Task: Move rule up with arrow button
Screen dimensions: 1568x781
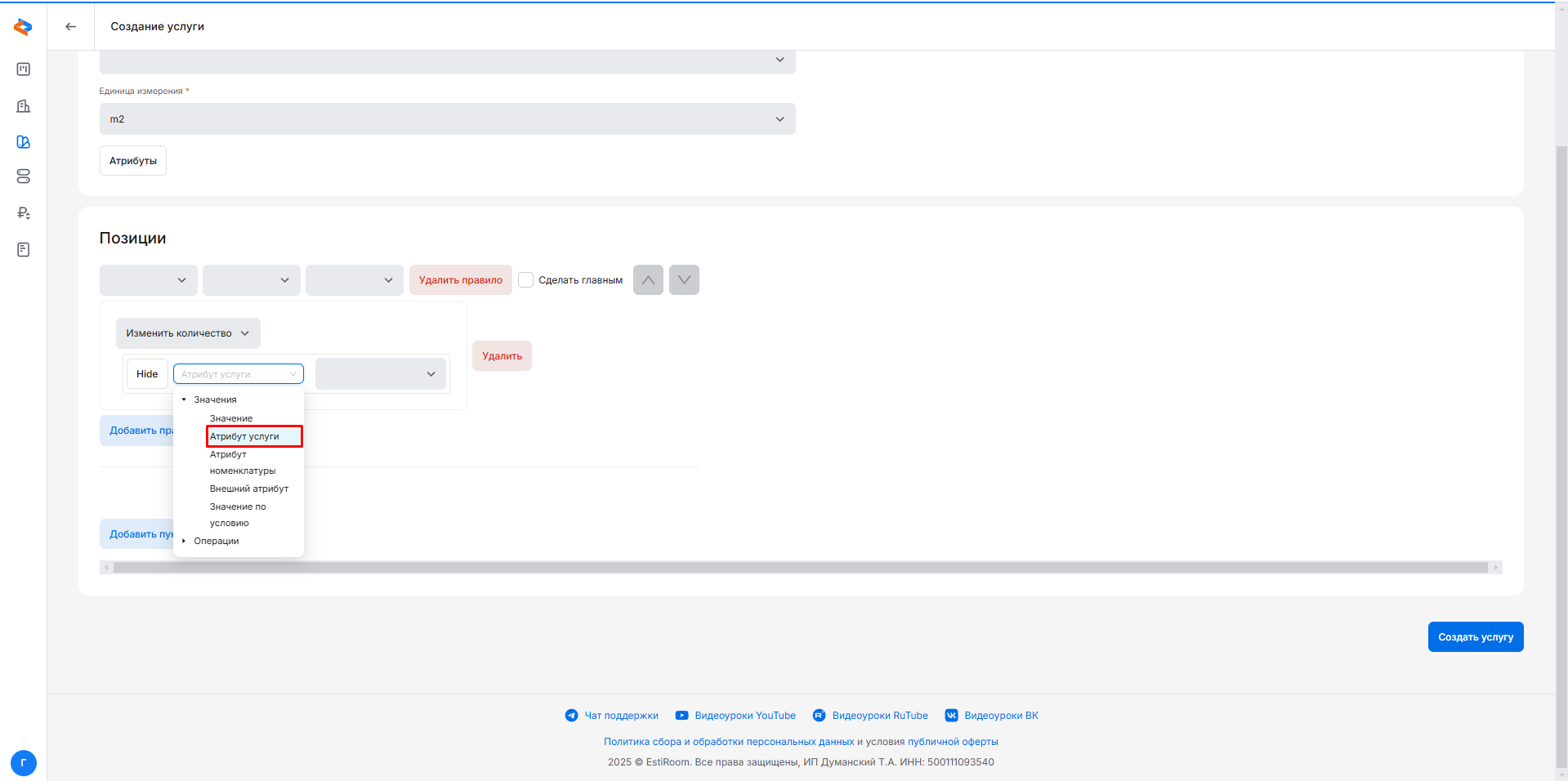Action: pos(648,280)
